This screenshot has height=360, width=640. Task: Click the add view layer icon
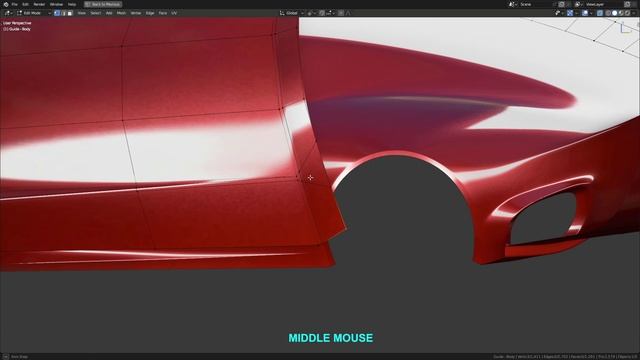pos(627,4)
